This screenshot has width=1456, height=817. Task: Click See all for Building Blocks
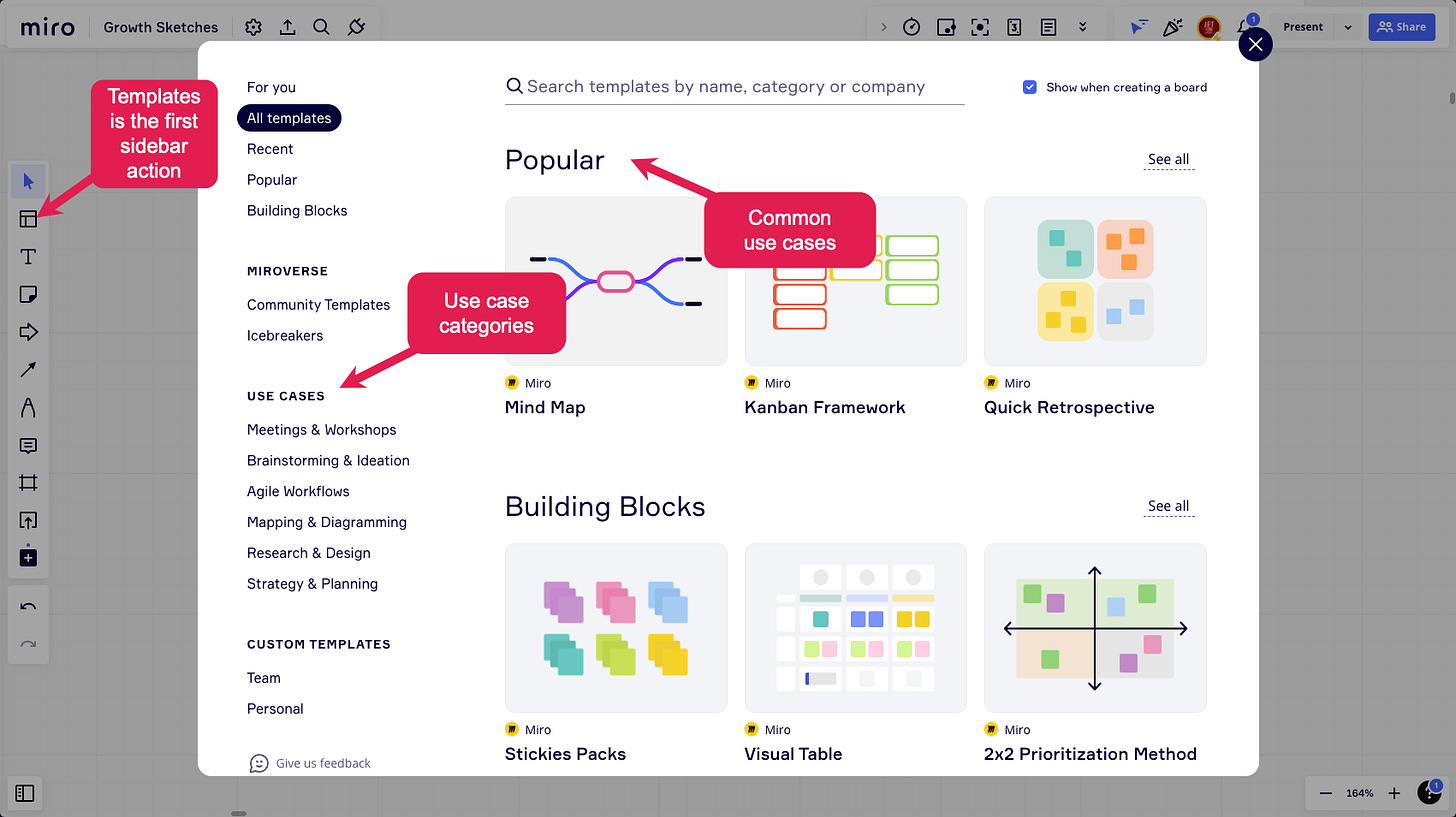1168,506
